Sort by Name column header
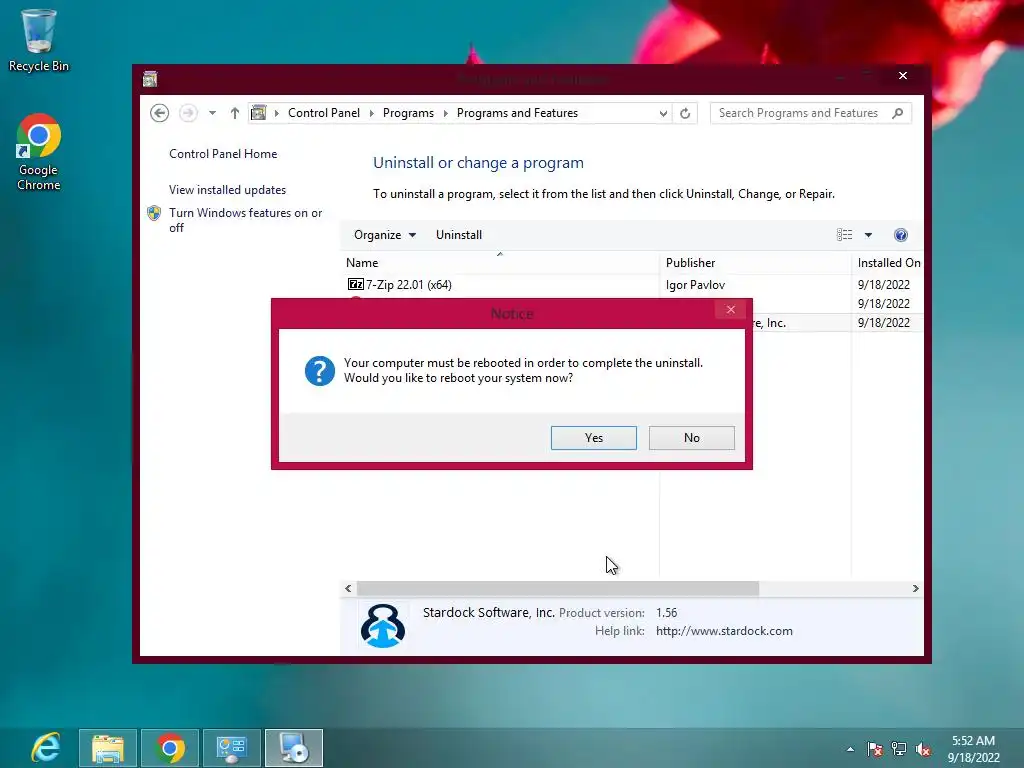 (500, 263)
